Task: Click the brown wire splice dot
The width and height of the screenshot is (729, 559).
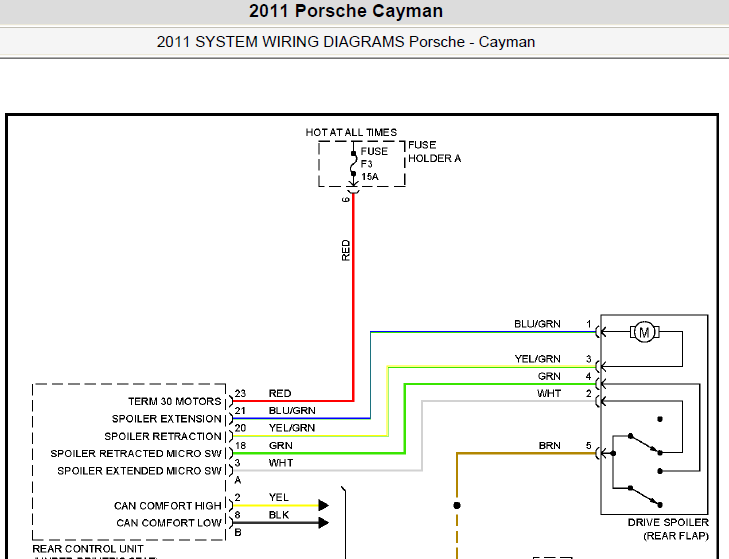Action: tap(457, 506)
